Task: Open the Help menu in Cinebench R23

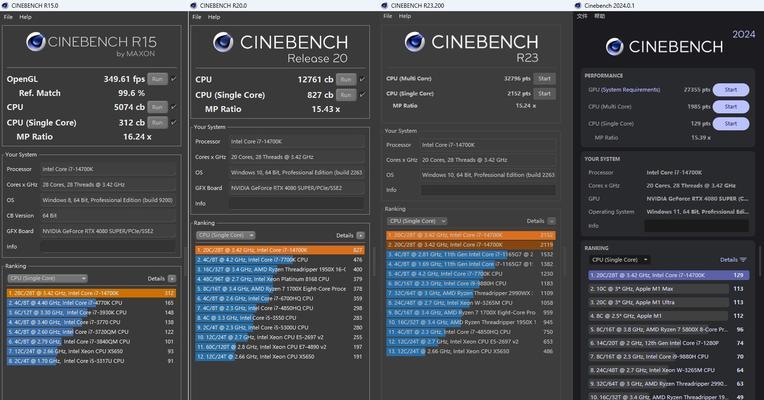Action: tap(405, 16)
